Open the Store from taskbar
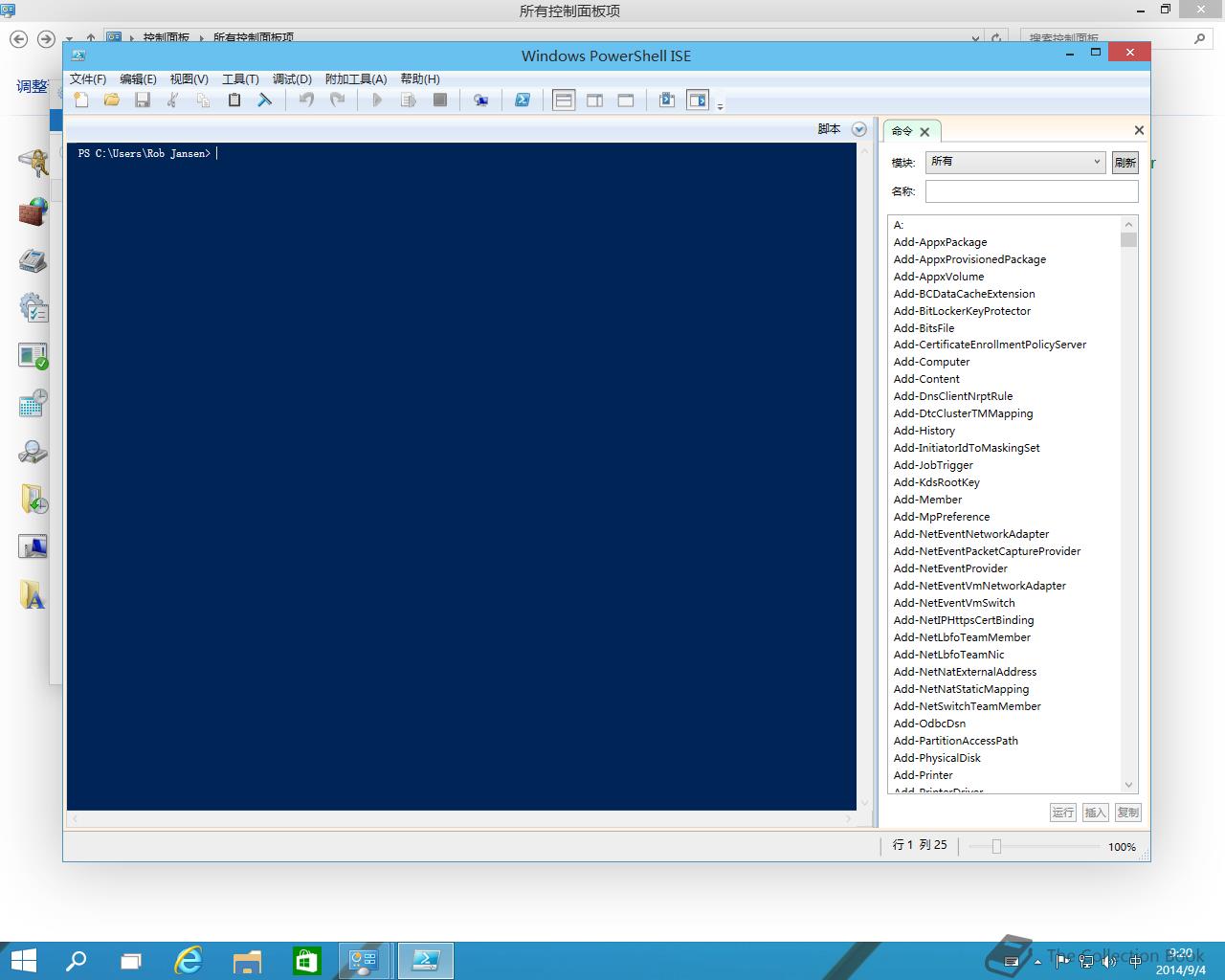This screenshot has height=980, width=1225. pos(306,961)
